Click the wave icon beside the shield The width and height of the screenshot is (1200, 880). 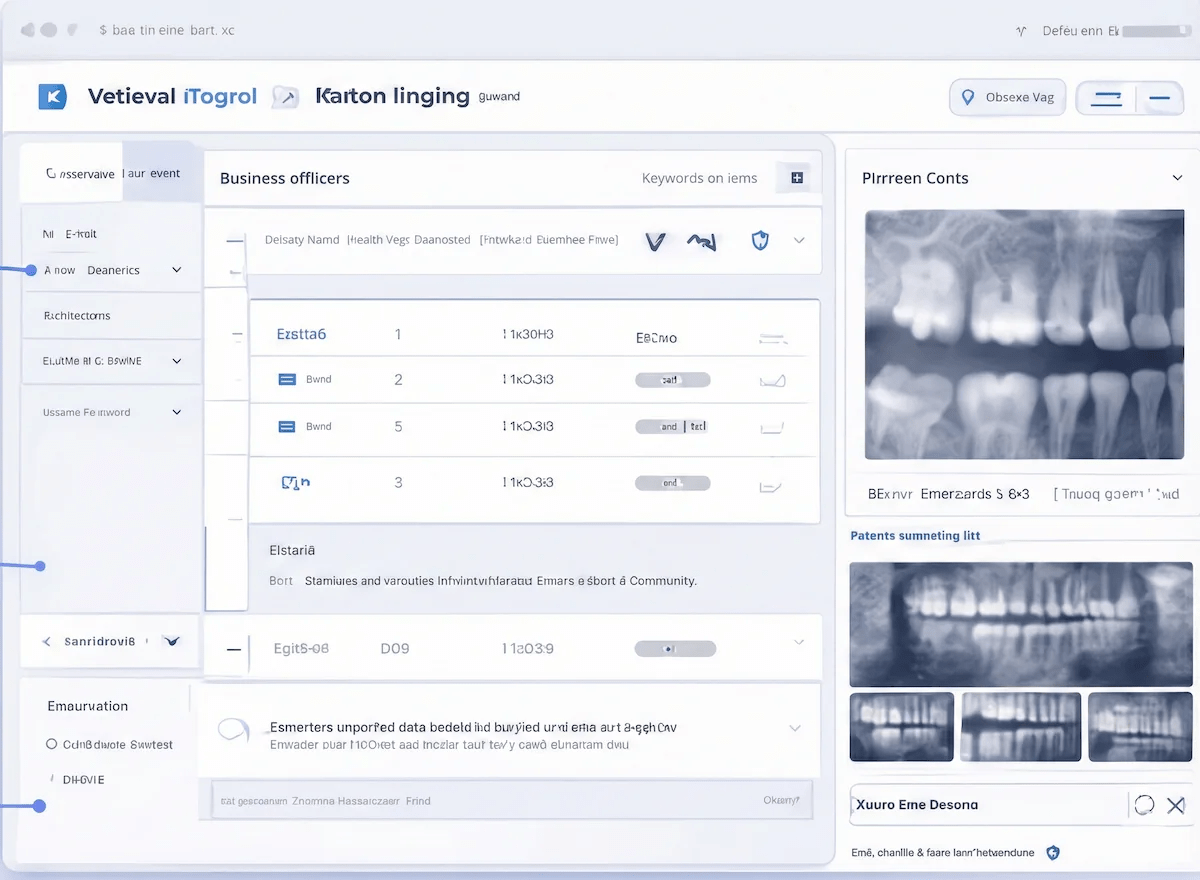[703, 241]
